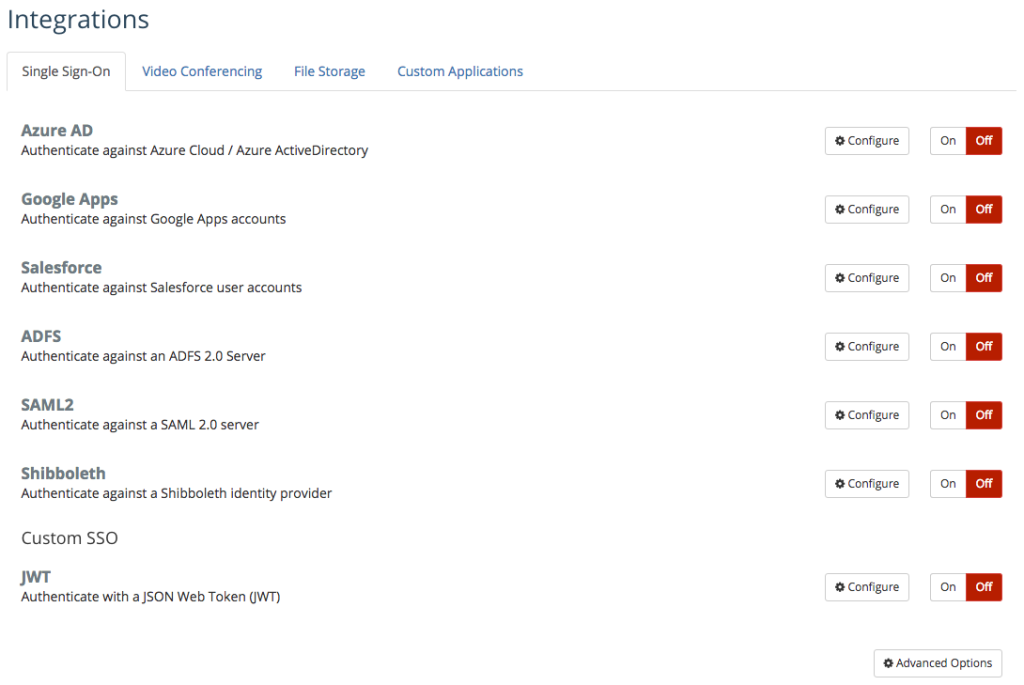Click Off for Salesforce
Screen dimensions: 1024x685
[x=984, y=278]
